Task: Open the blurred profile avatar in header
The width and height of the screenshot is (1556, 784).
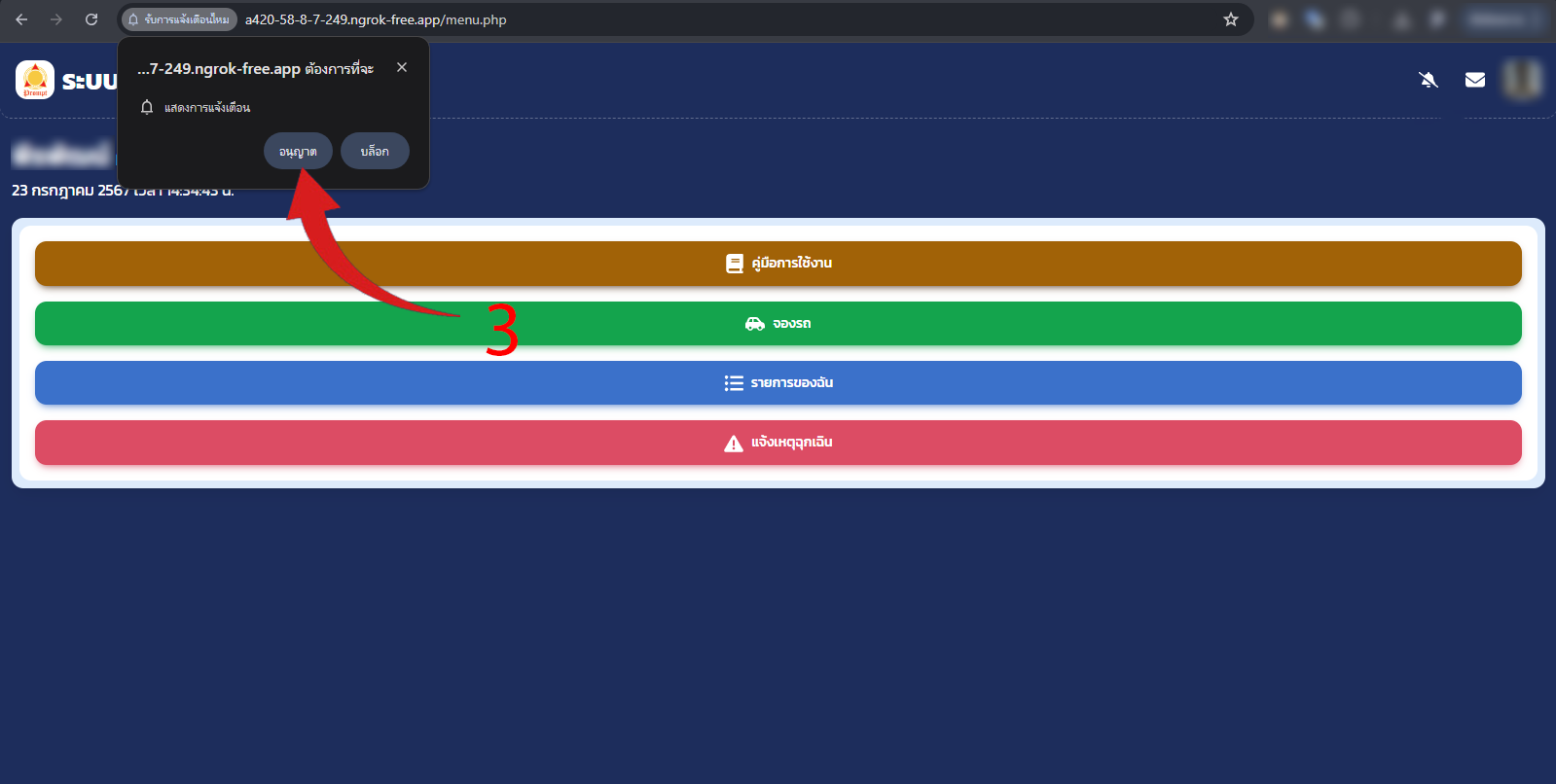Action: [x=1522, y=80]
